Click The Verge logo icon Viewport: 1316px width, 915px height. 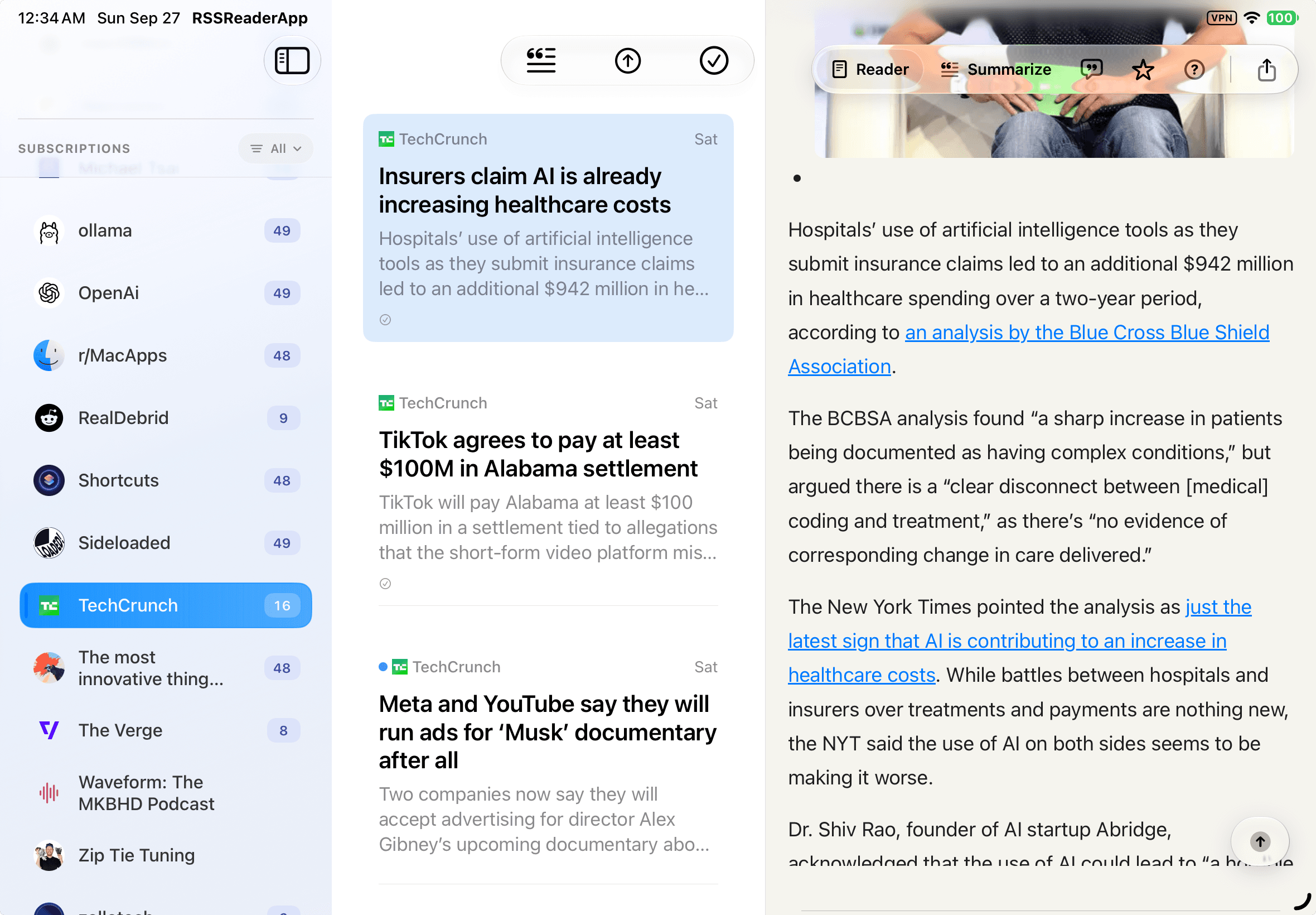pos(49,730)
